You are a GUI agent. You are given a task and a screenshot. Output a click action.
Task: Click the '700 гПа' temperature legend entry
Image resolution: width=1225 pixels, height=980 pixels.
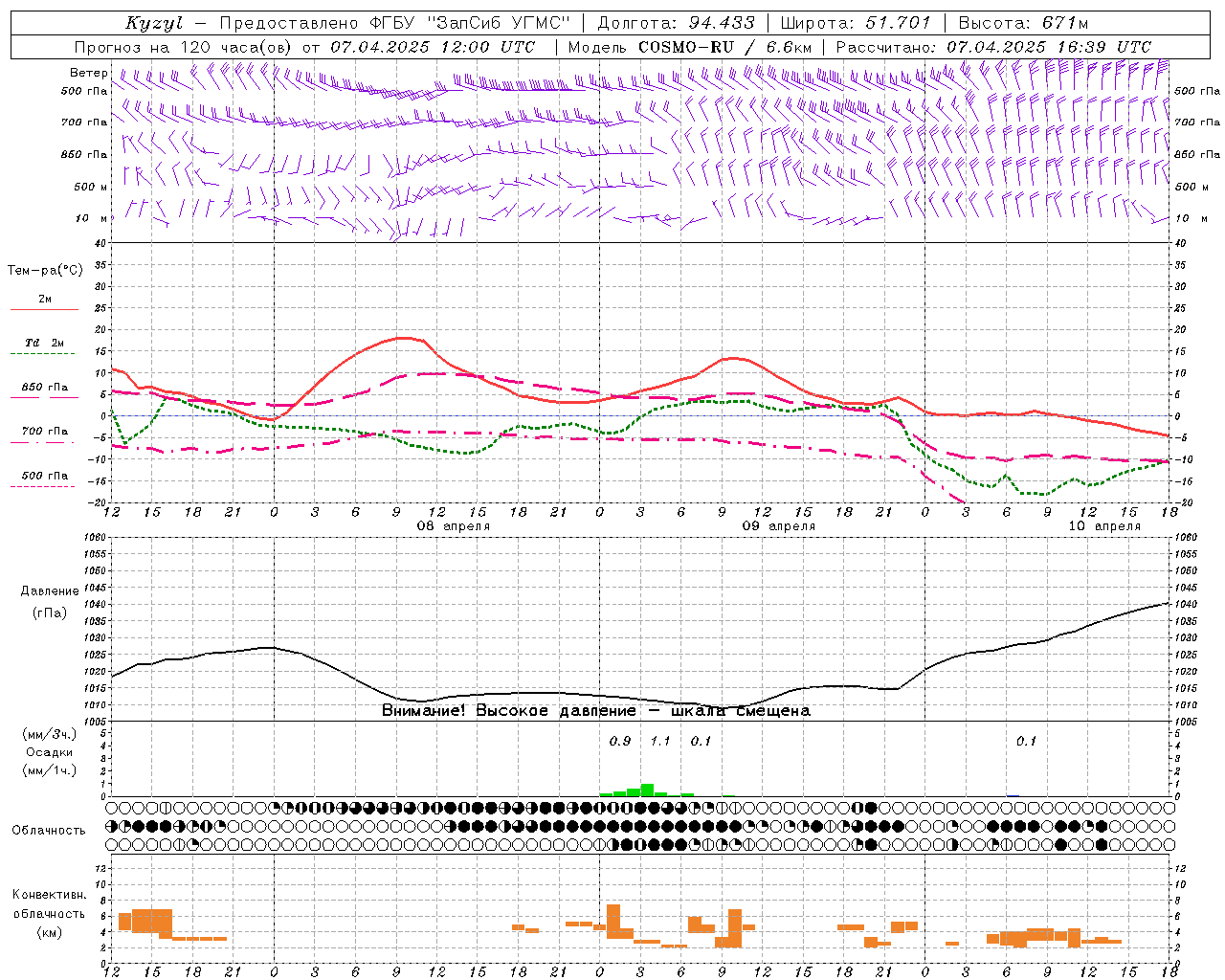[x=44, y=432]
